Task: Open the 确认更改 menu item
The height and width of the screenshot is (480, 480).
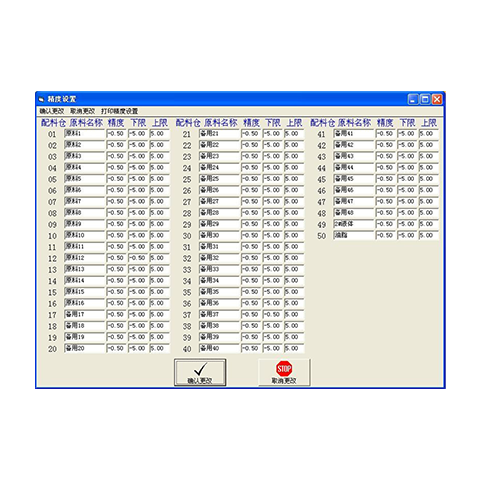Action: (51, 111)
